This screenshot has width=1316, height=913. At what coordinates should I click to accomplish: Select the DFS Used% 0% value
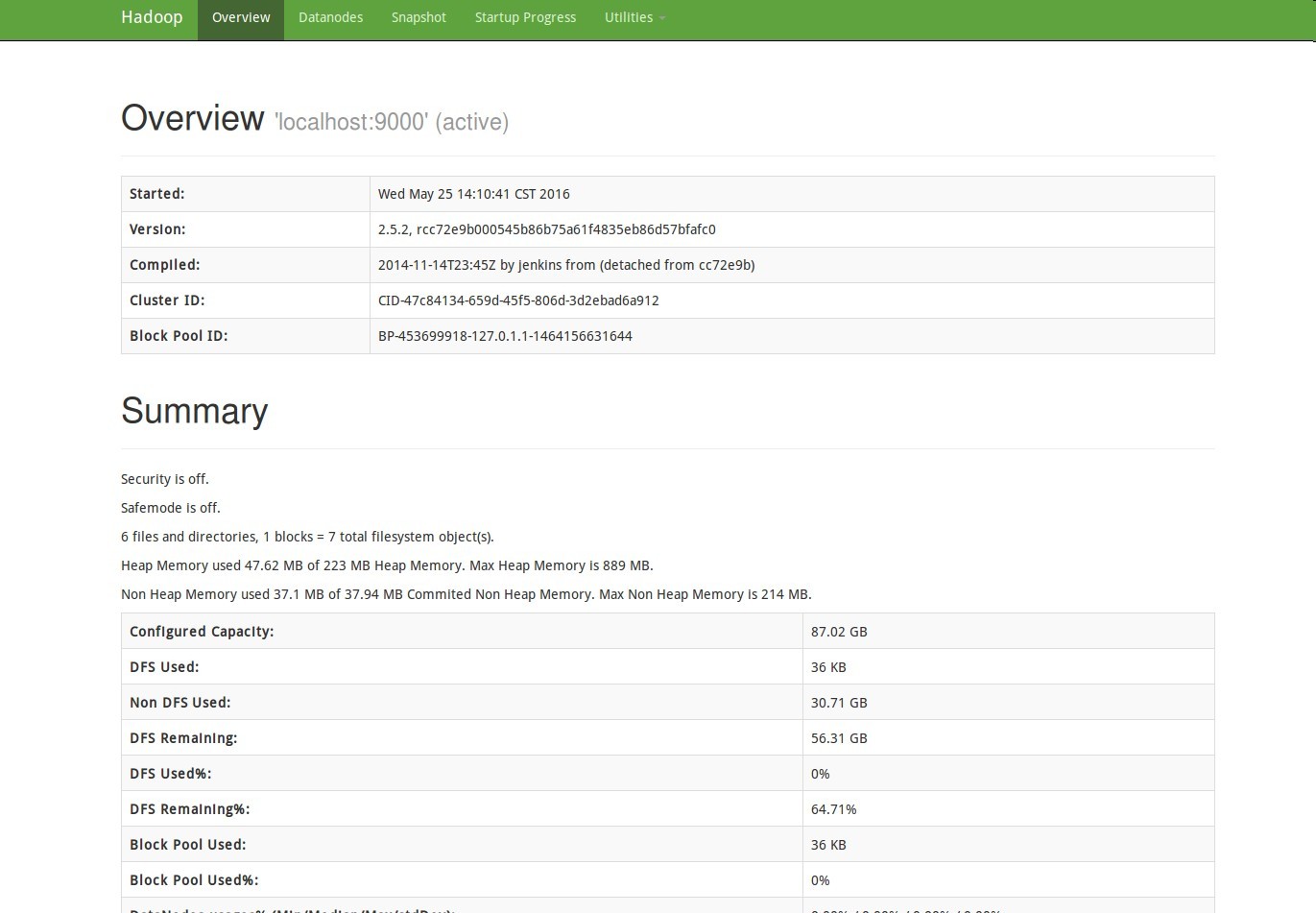point(821,774)
